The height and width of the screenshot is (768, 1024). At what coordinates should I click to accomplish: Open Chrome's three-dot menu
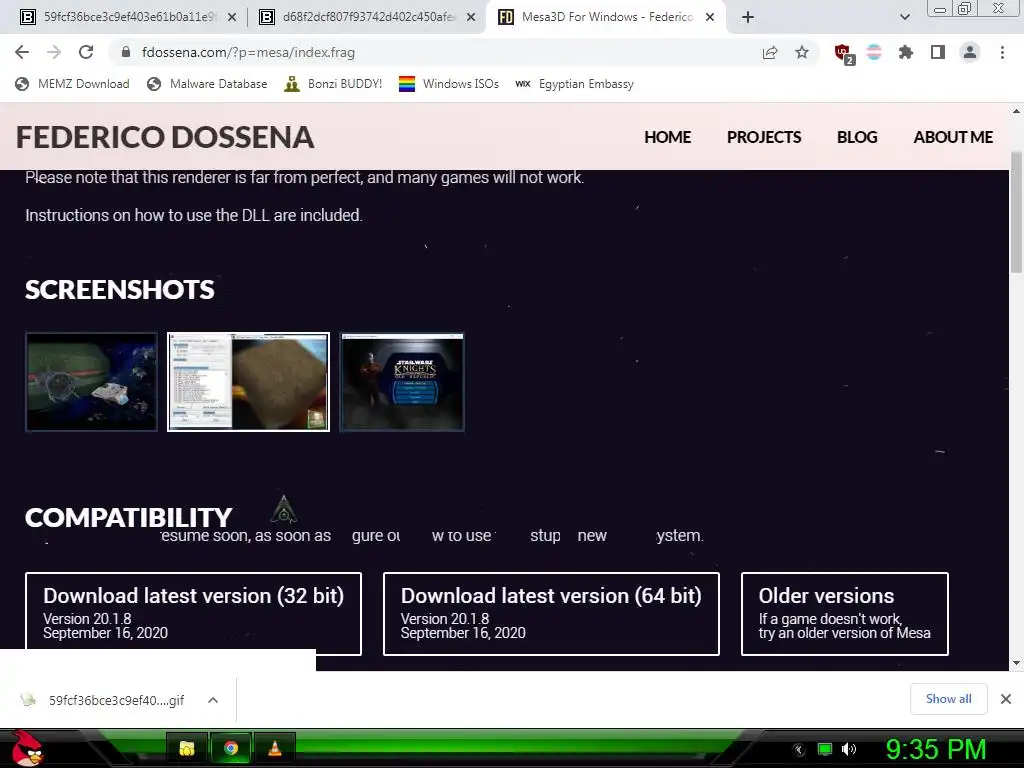tap(1002, 52)
